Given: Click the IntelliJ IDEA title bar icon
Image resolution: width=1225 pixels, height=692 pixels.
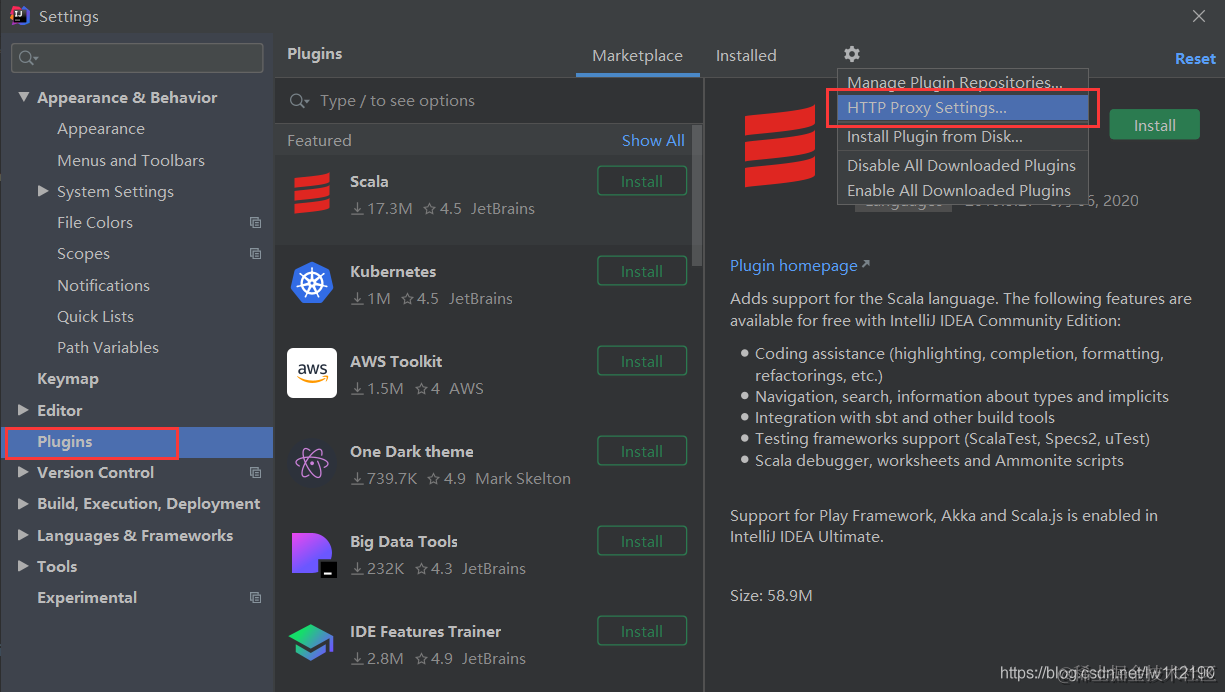Looking at the screenshot, I should pos(19,16).
